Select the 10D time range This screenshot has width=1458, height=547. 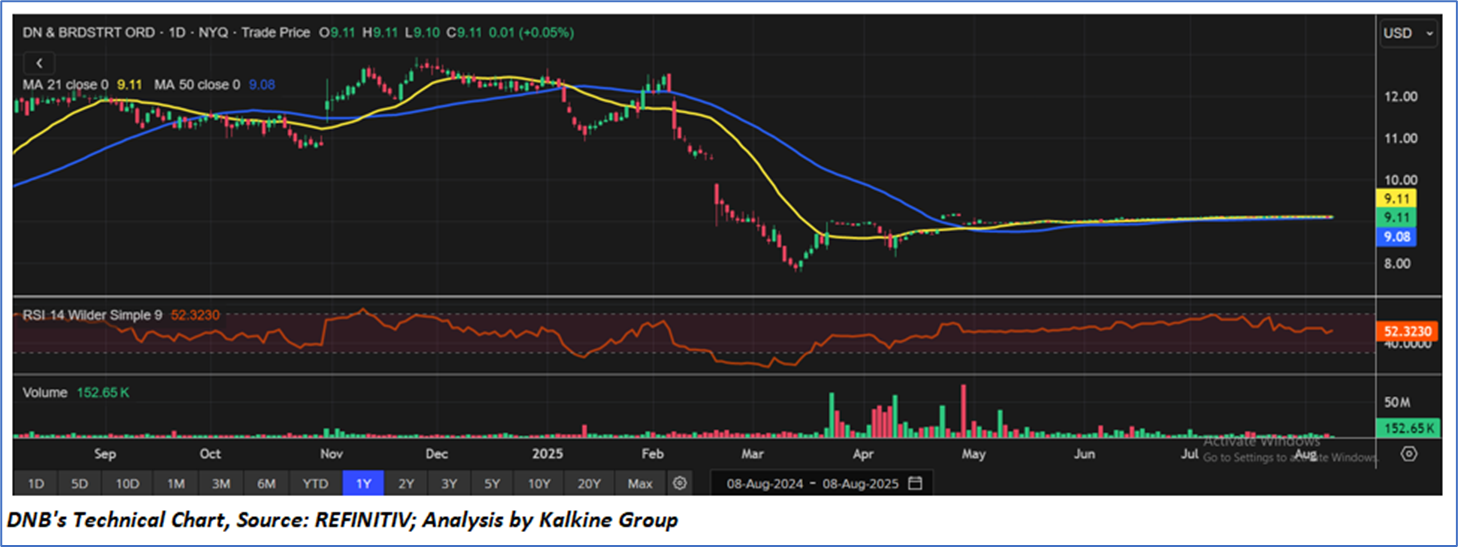click(127, 484)
